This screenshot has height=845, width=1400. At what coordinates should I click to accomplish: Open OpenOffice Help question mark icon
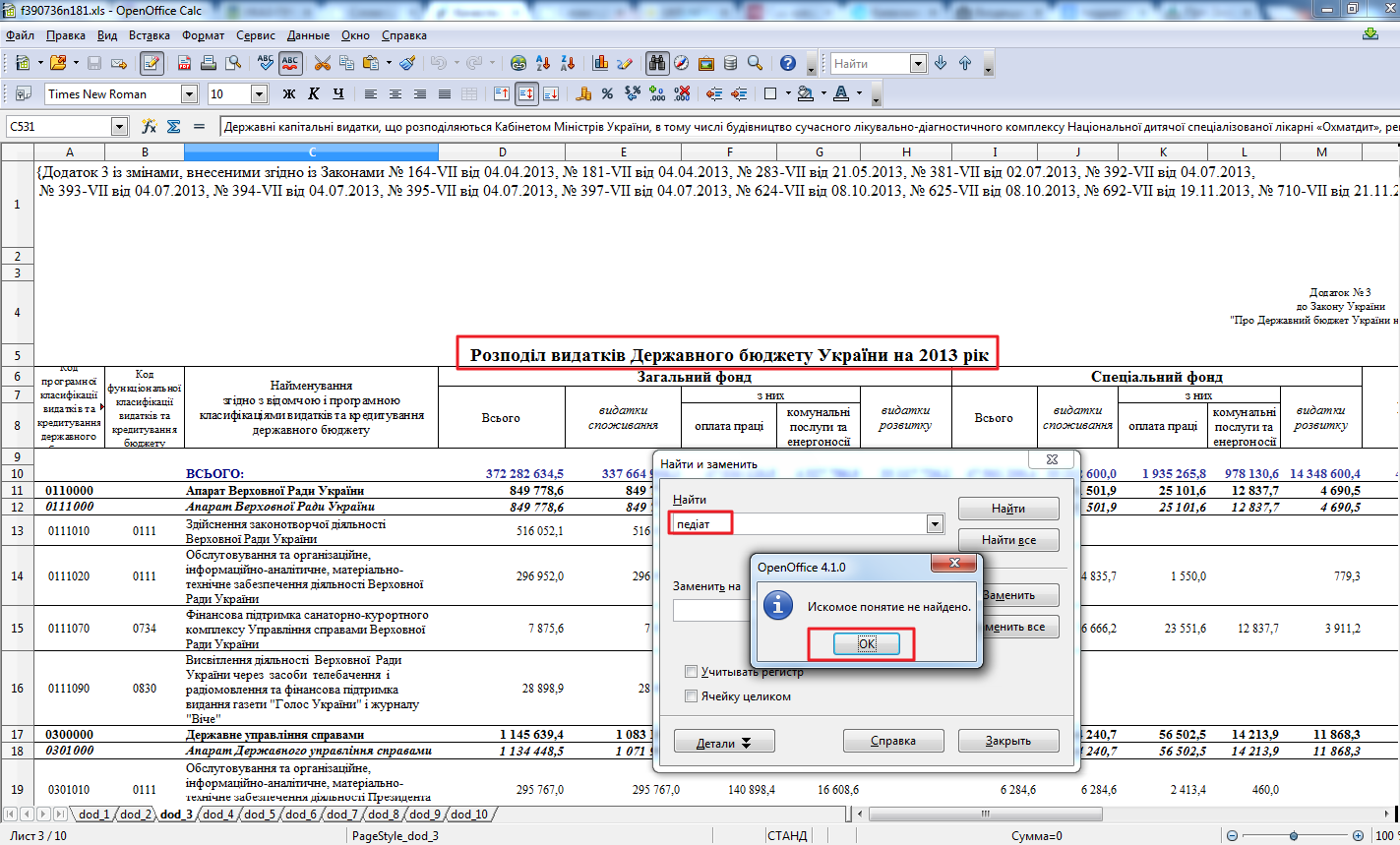pyautogui.click(x=788, y=63)
